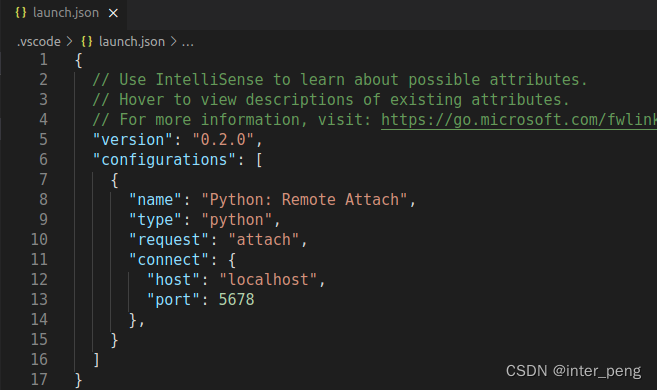This screenshot has height=390, width=657.
Task: Click the opening brace on line 1
Action: tap(78, 60)
